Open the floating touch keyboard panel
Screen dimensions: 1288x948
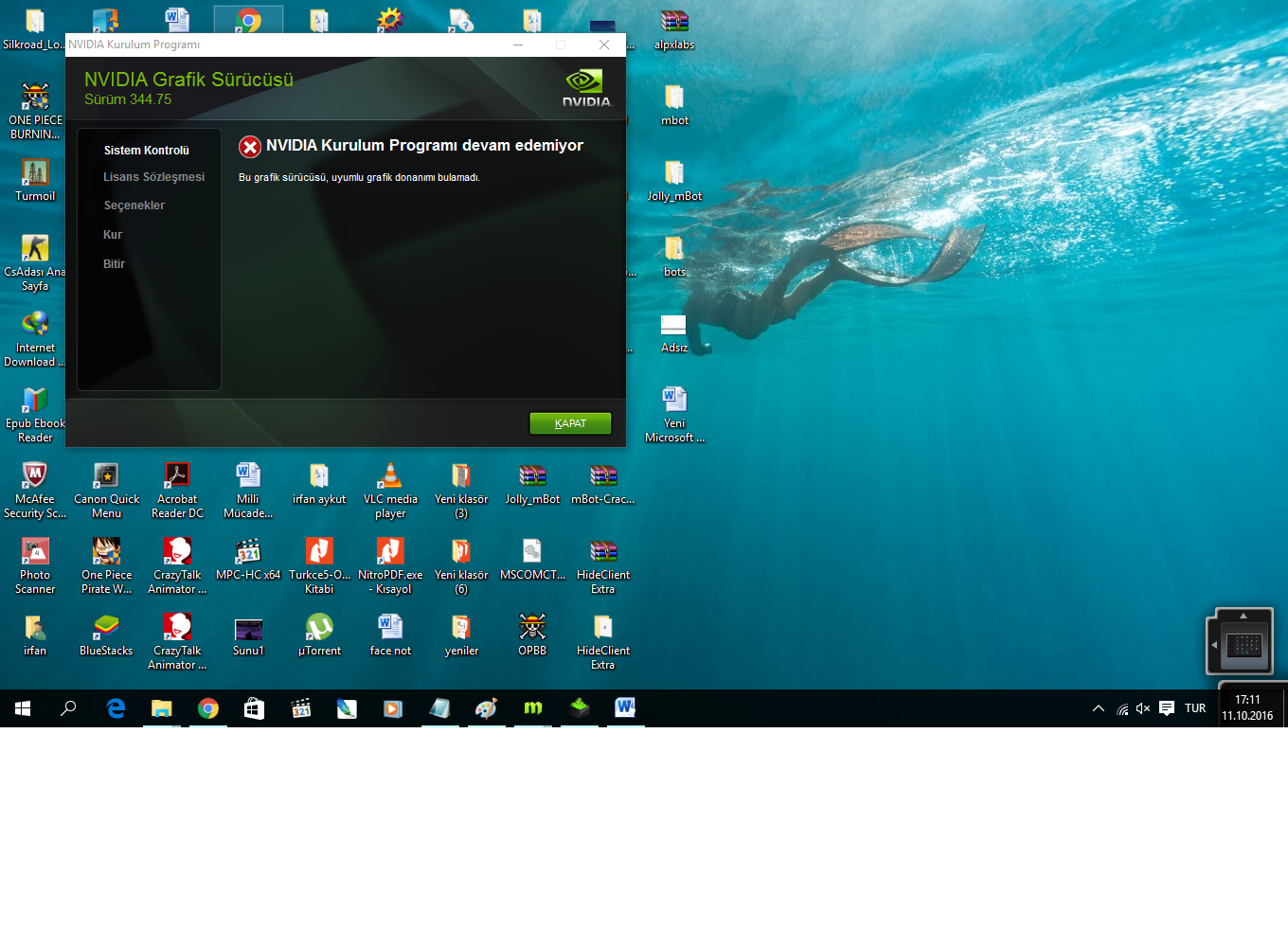click(1243, 645)
